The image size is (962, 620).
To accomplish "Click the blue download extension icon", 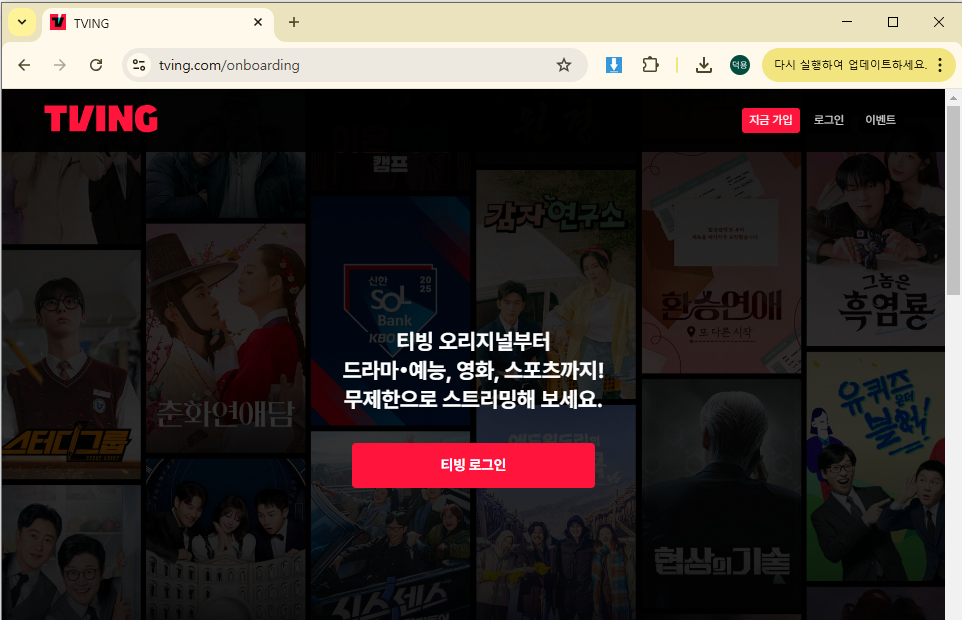I will [614, 65].
